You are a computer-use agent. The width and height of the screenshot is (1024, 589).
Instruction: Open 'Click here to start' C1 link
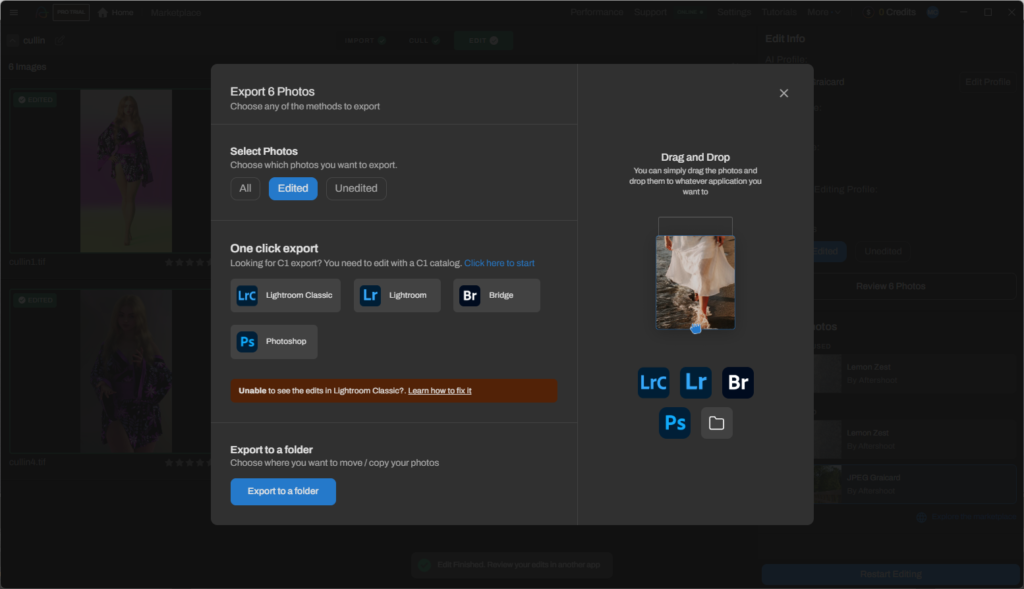click(x=500, y=263)
